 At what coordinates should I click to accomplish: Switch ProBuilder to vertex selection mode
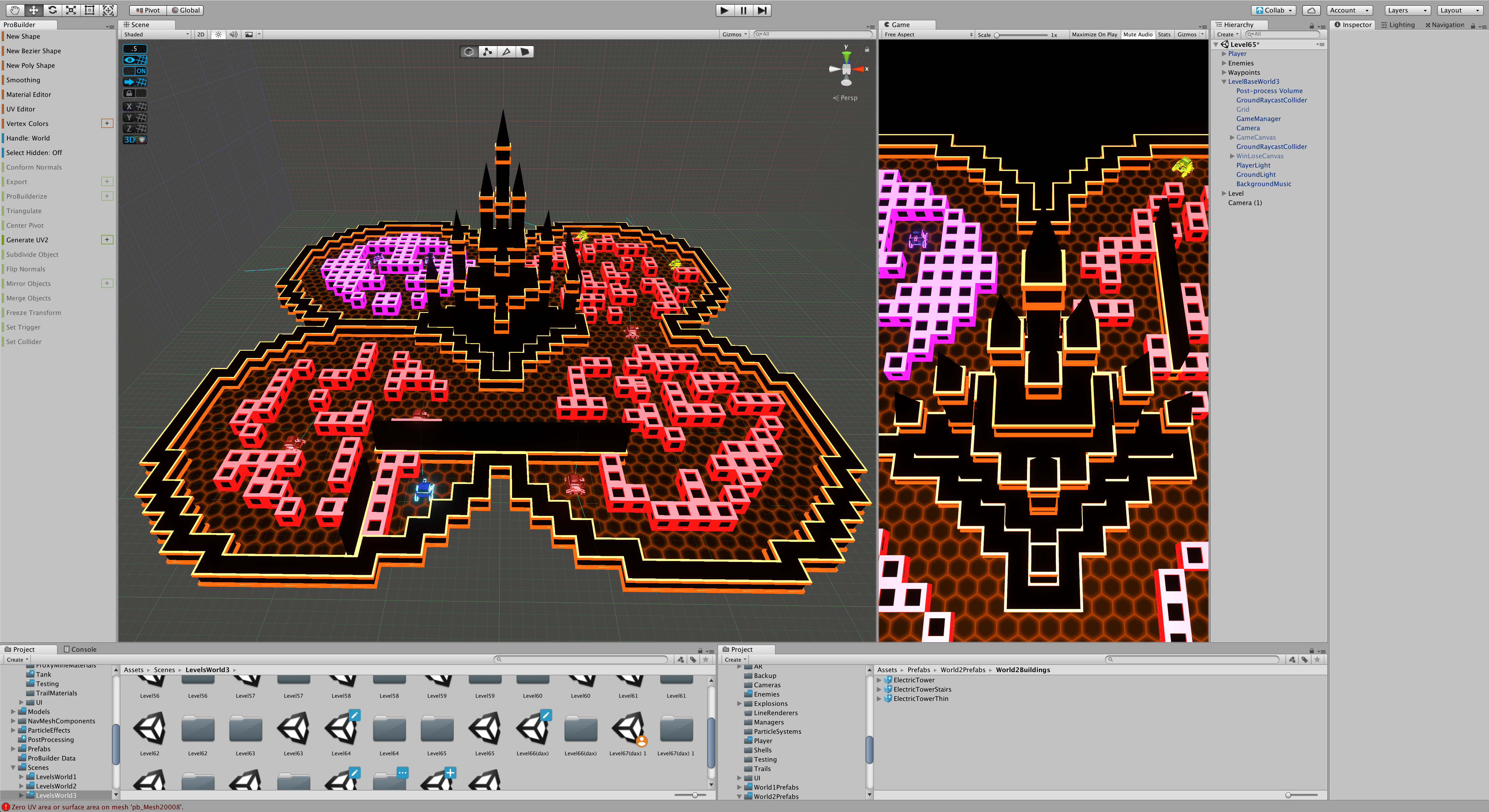[487, 52]
